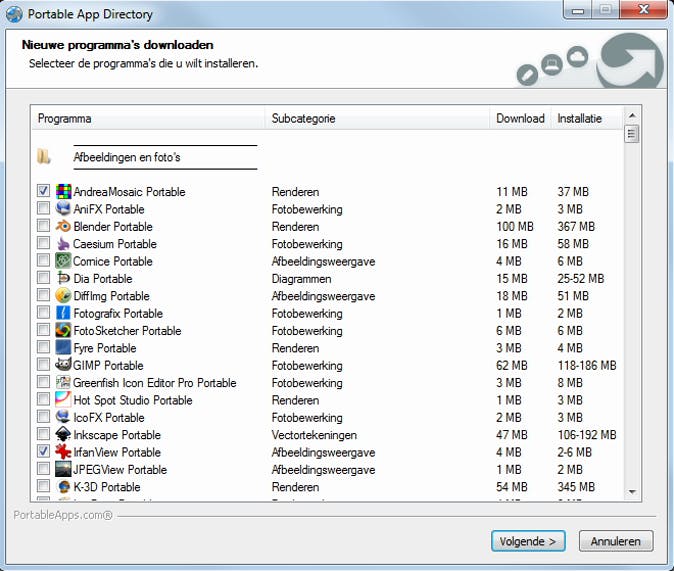Click the GIMP Portable app icon
The width and height of the screenshot is (674, 571).
tap(64, 365)
